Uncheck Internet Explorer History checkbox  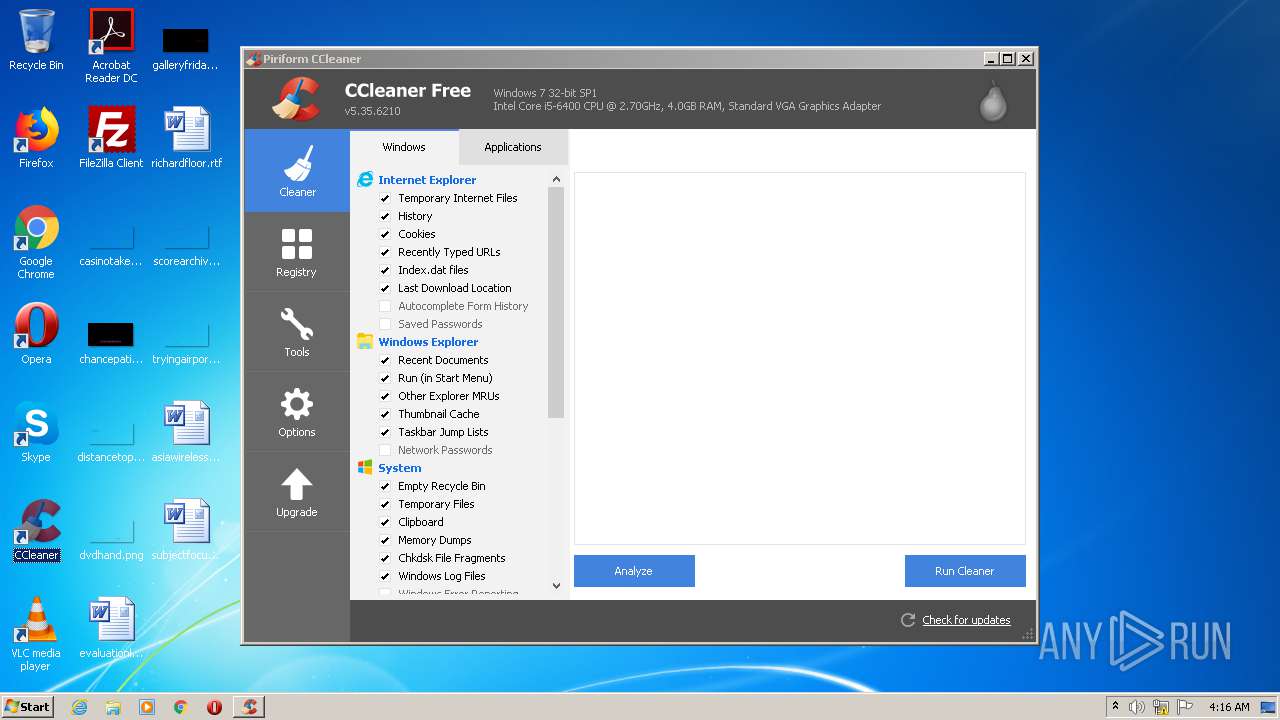pos(385,216)
